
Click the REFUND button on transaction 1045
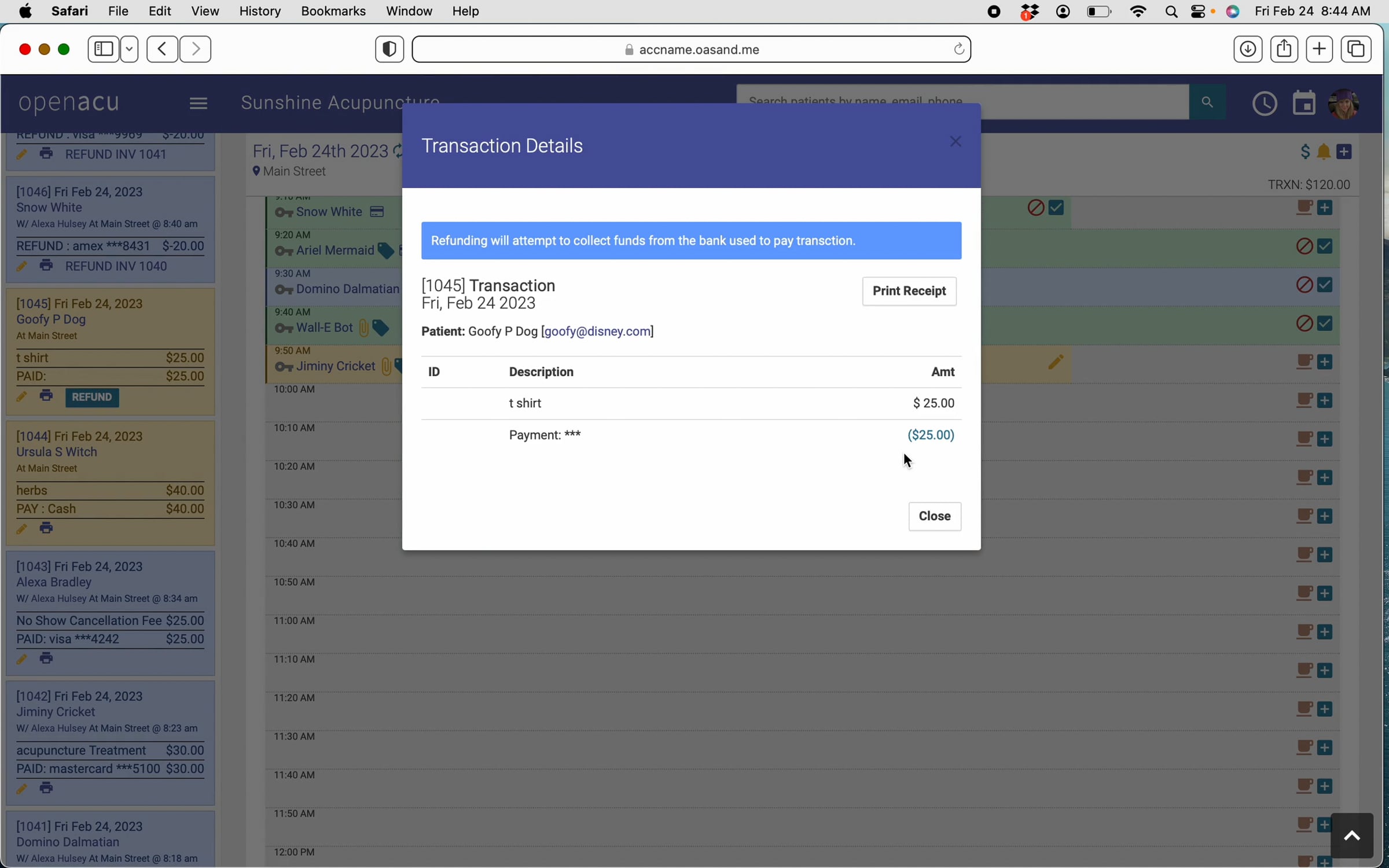point(91,397)
